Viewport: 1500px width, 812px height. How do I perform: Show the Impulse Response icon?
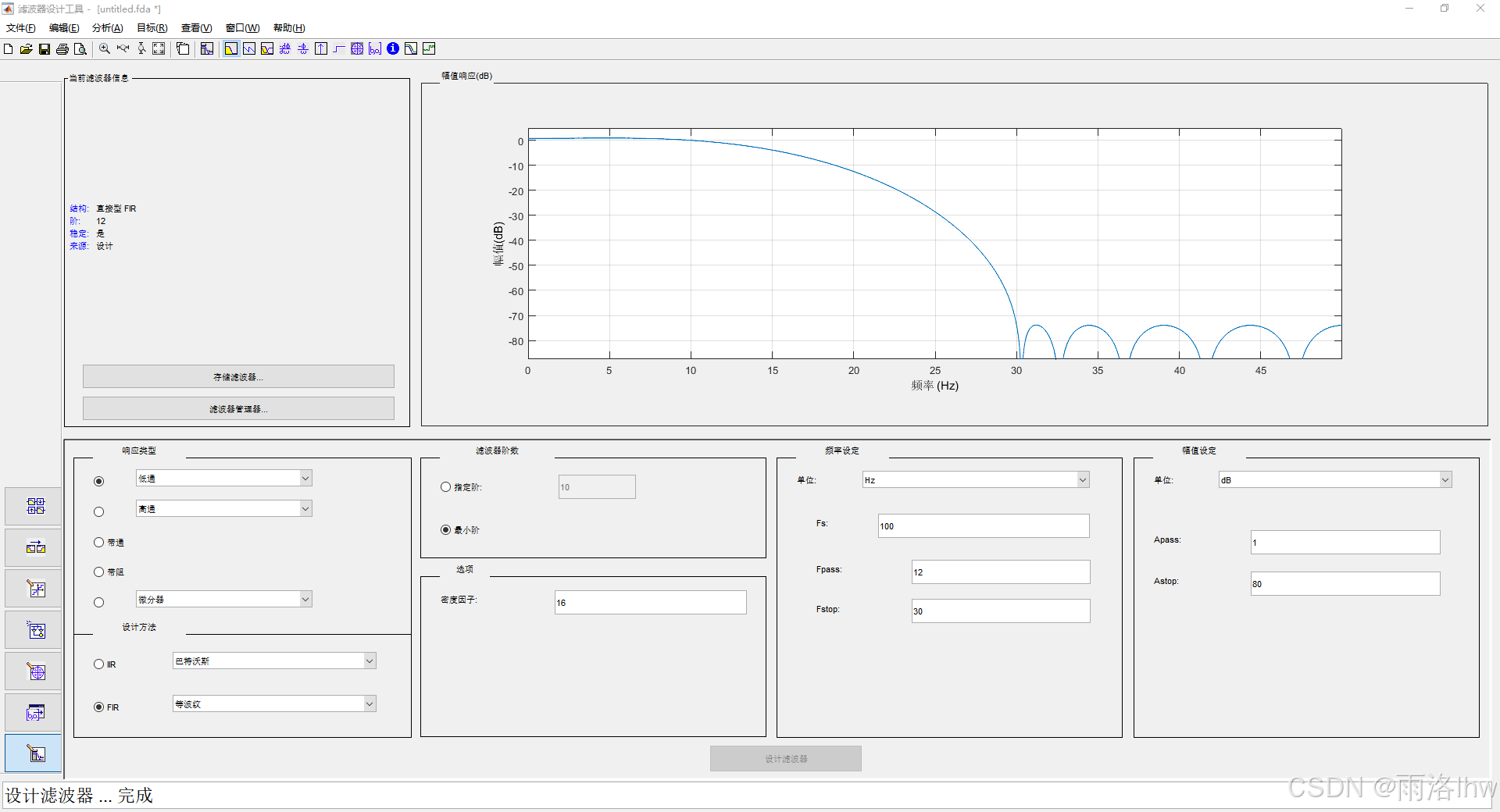[321, 49]
